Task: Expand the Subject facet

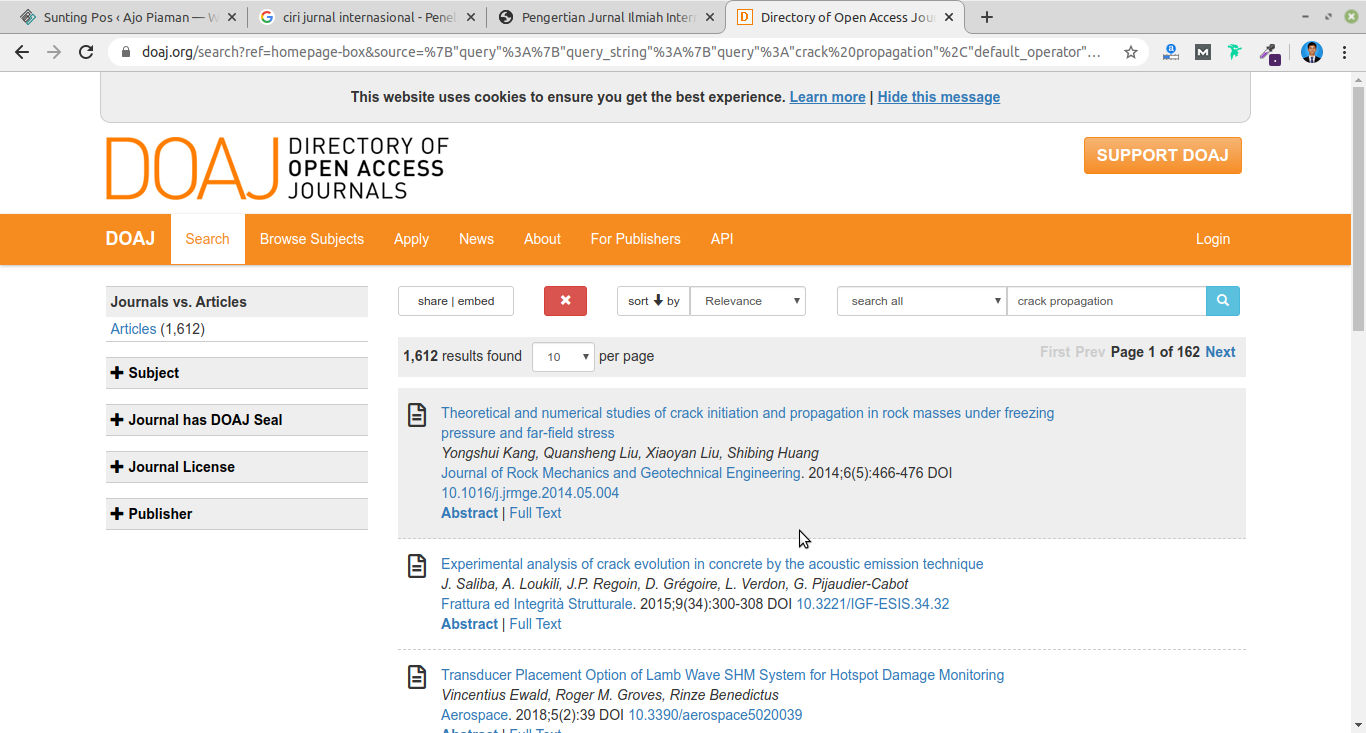Action: (x=237, y=373)
